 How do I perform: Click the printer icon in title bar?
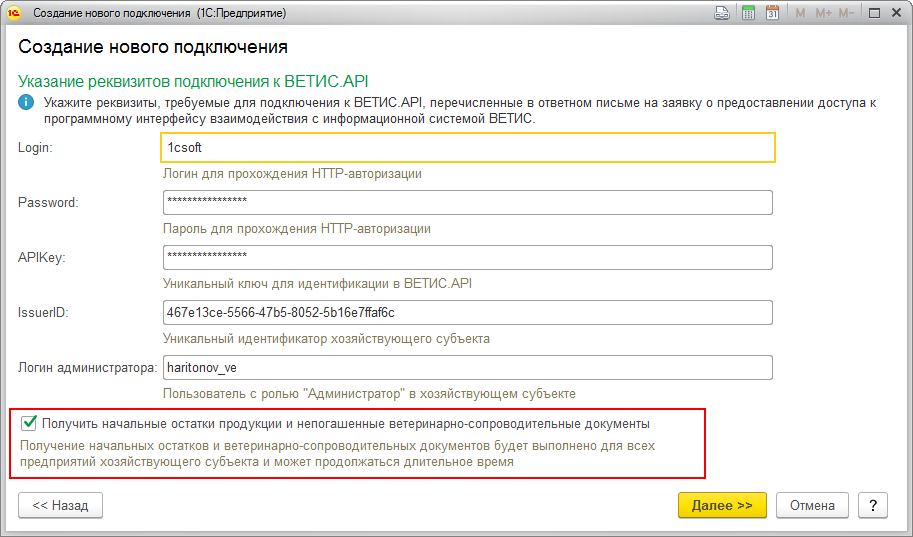tap(722, 13)
